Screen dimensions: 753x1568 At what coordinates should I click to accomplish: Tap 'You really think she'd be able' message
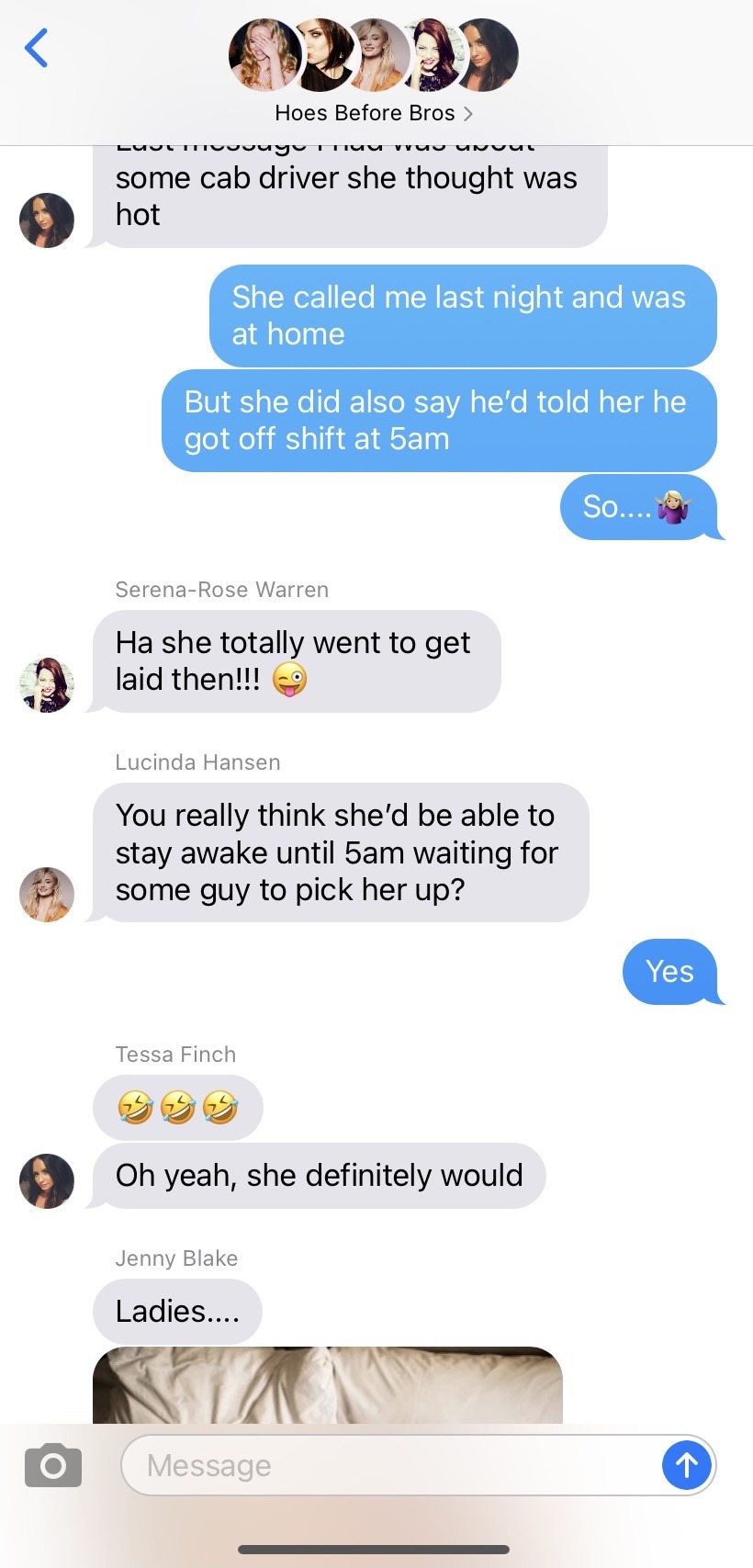pyautogui.click(x=341, y=852)
